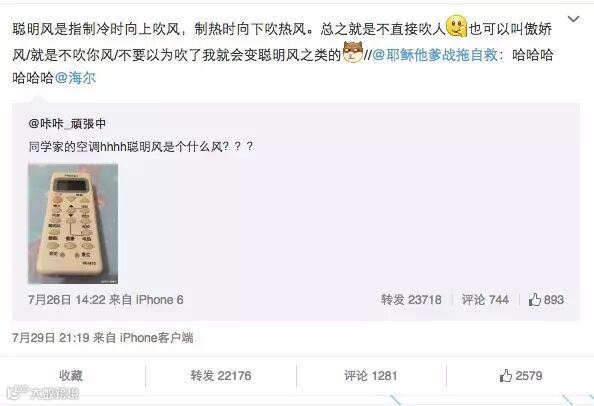Click the doge dog emoji
The image size is (594, 406).
coord(353,52)
